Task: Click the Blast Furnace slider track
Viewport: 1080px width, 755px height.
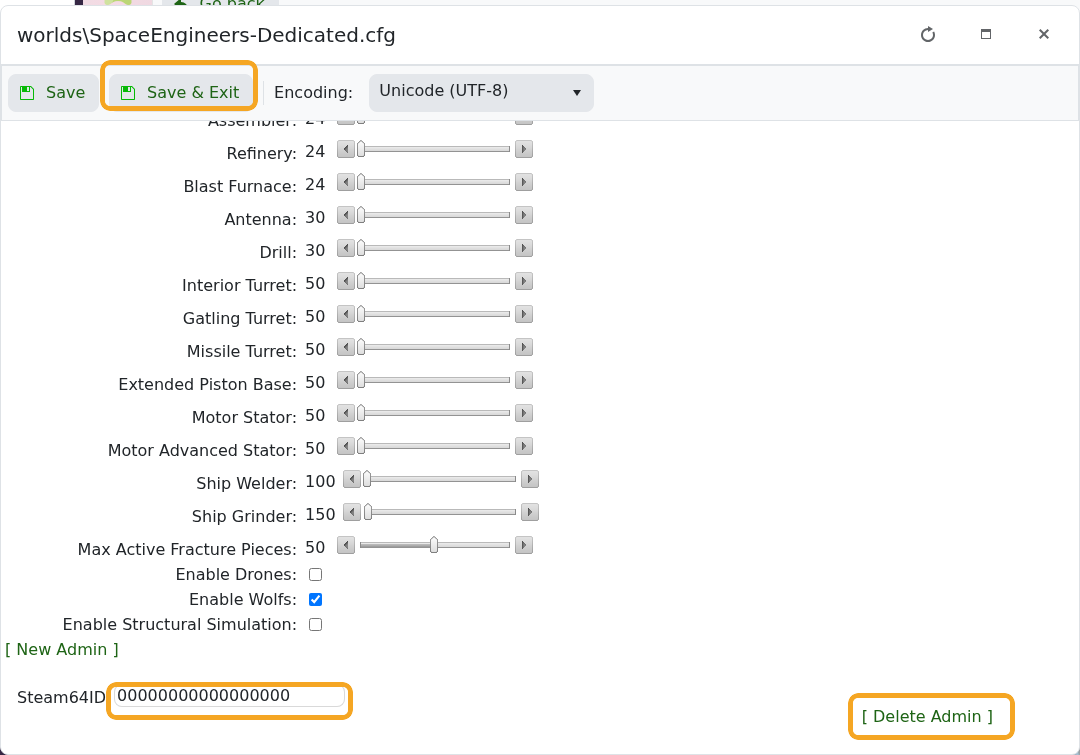Action: (x=435, y=182)
